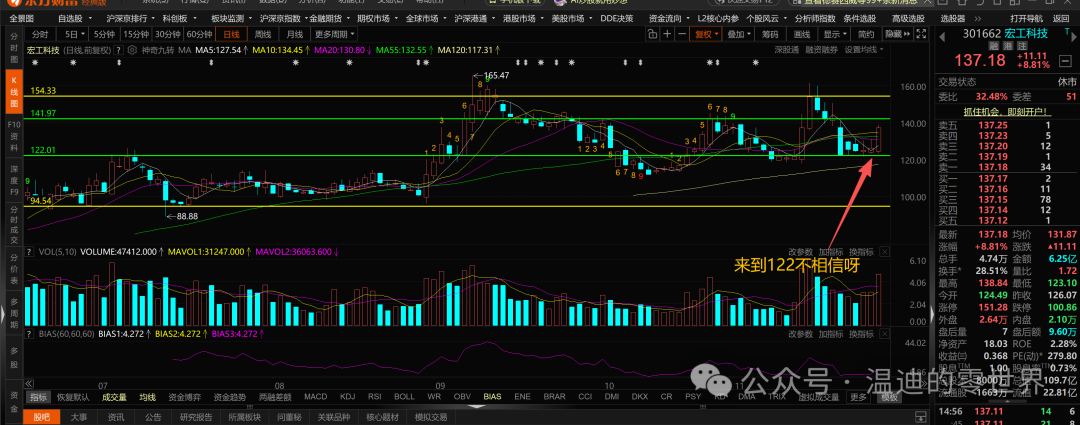Click the question mark help icon
Viewport: 1080px width, 425px height.
pyautogui.click(x=120, y=50)
